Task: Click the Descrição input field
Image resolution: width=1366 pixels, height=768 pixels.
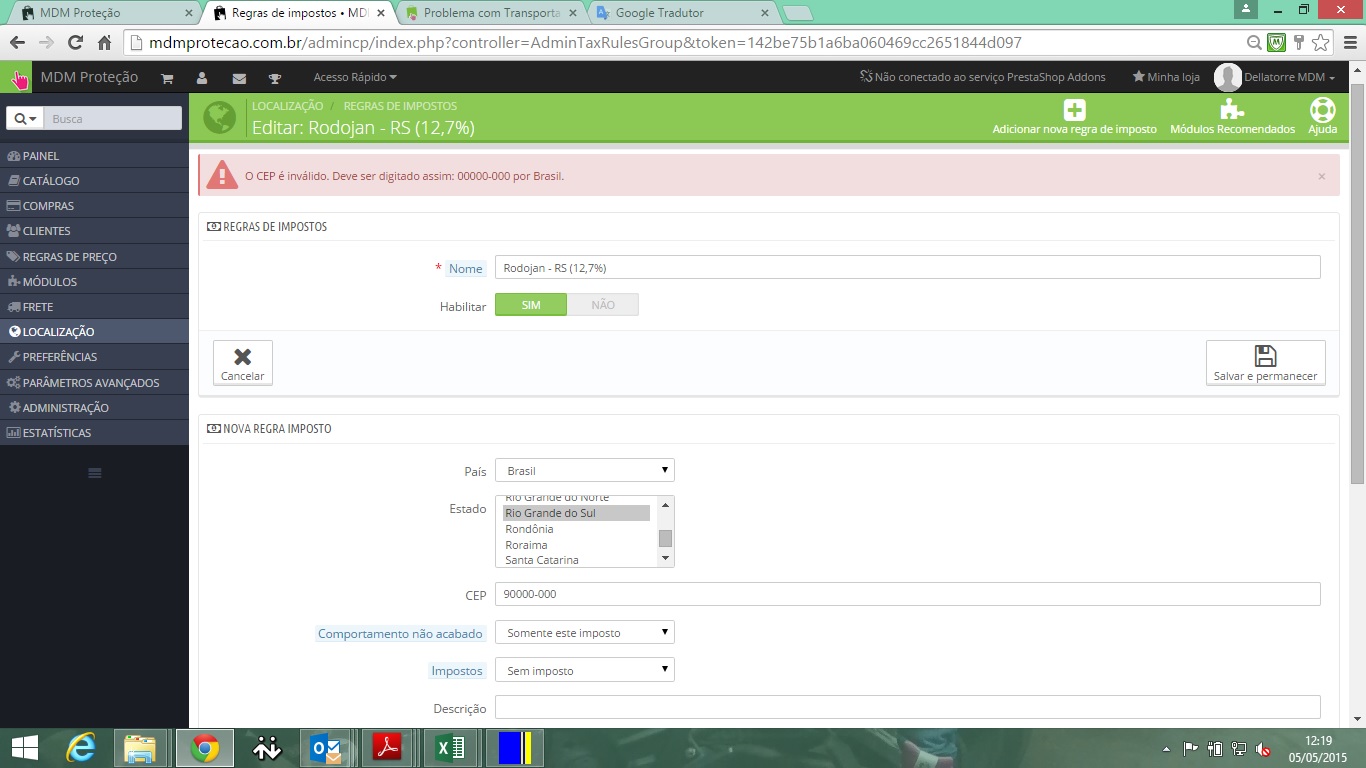Action: coord(907,707)
